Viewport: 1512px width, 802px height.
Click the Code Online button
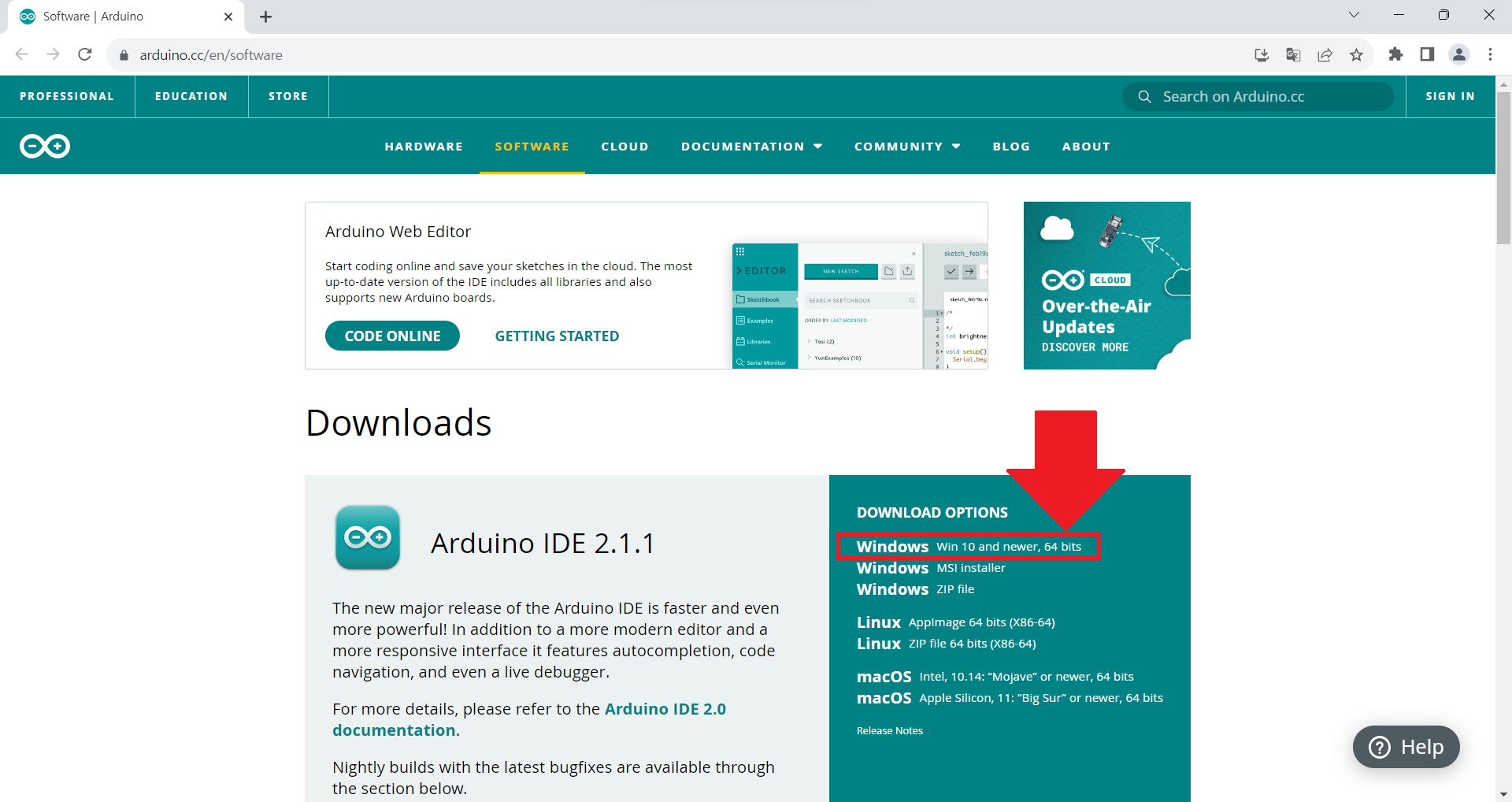pos(392,336)
